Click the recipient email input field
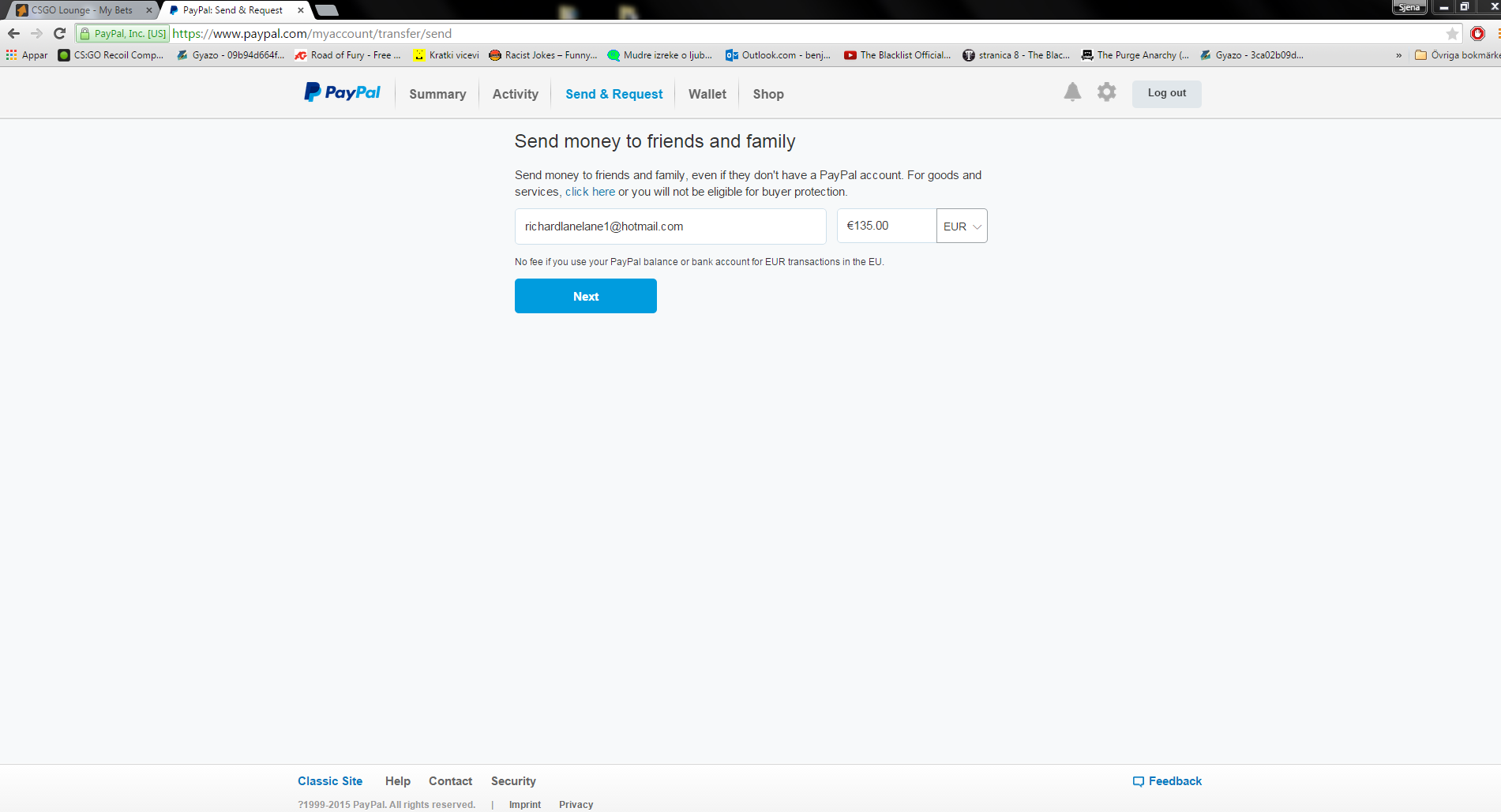1501x812 pixels. (670, 226)
